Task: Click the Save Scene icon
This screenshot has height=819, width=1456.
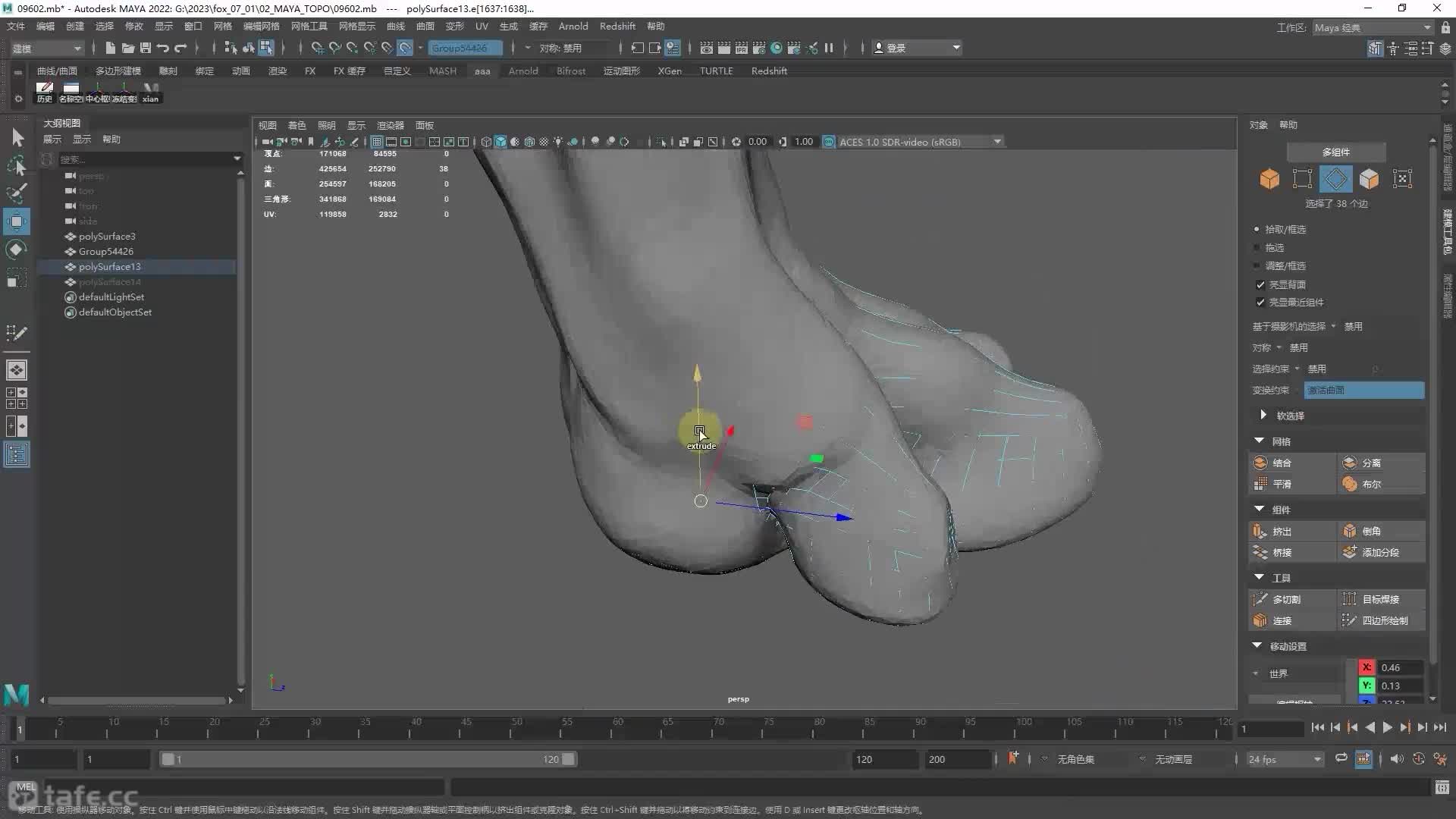Action: pyautogui.click(x=146, y=48)
